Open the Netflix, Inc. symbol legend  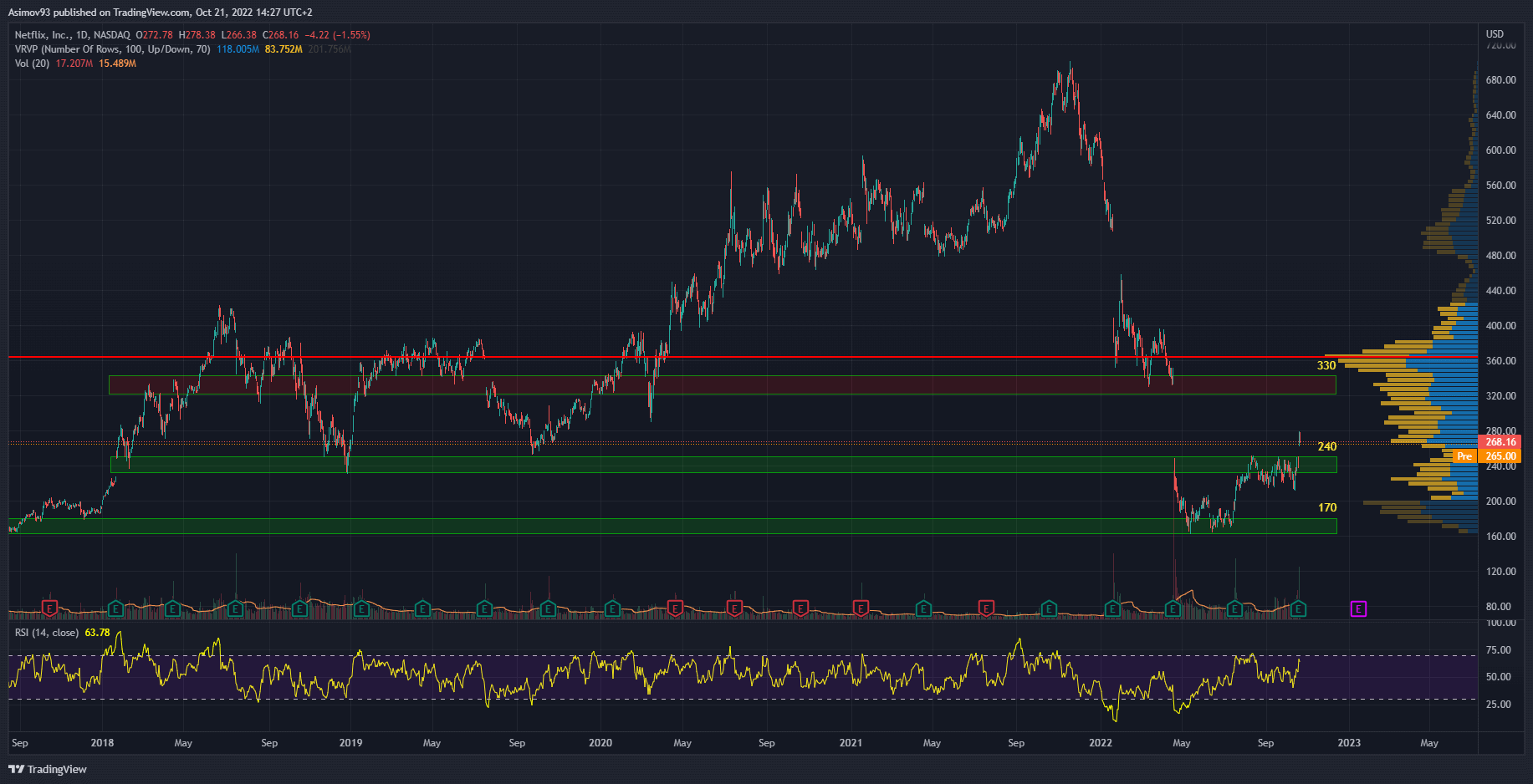72,35
